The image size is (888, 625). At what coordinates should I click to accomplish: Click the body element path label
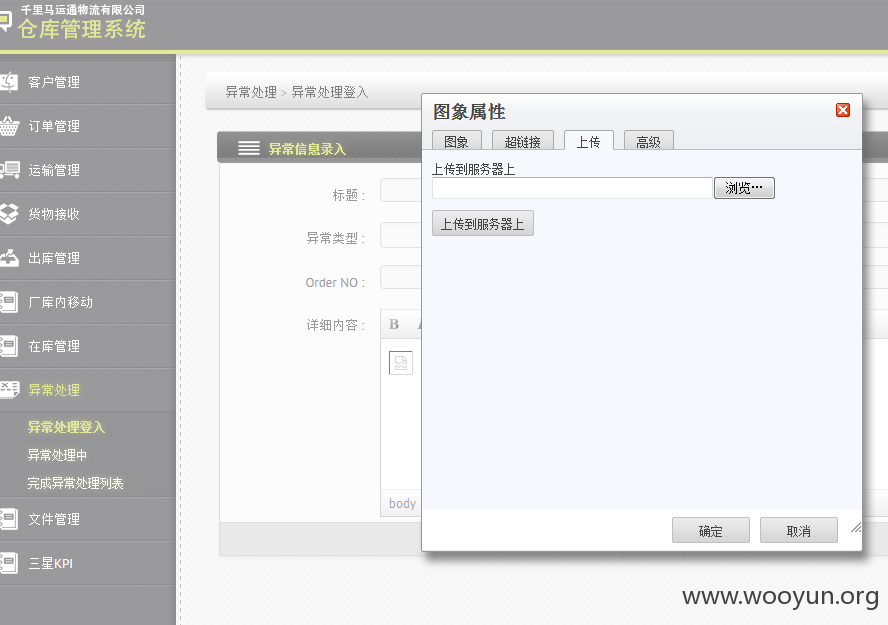point(403,503)
